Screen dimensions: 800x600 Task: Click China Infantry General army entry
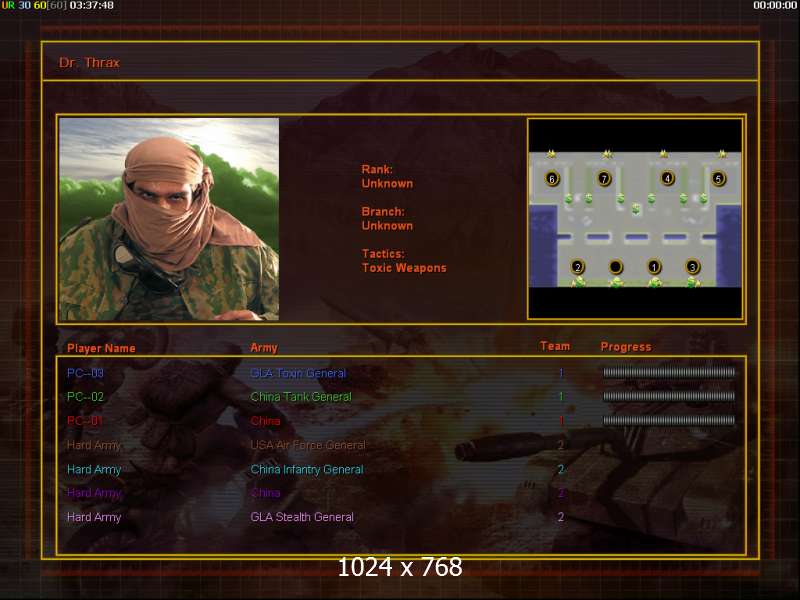[307, 469]
